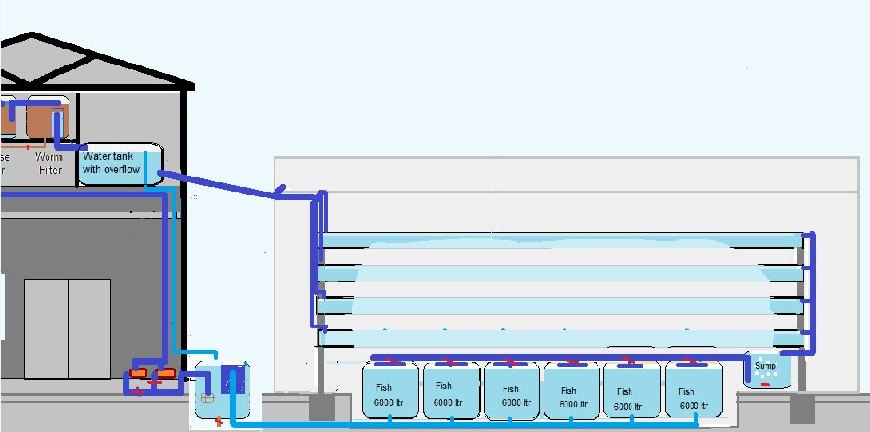The height and width of the screenshot is (432, 870).
Task: Click the Water tank with overflow
Action: [x=119, y=164]
